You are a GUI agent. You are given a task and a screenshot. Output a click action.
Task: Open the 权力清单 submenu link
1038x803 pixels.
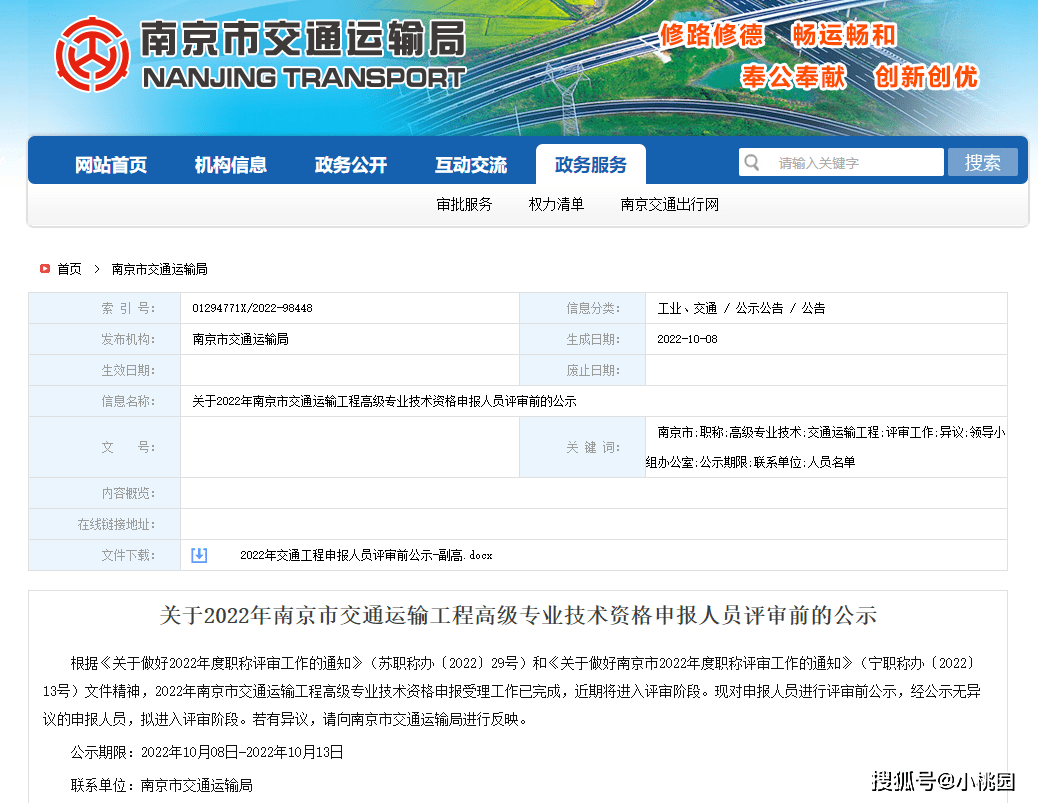point(556,205)
